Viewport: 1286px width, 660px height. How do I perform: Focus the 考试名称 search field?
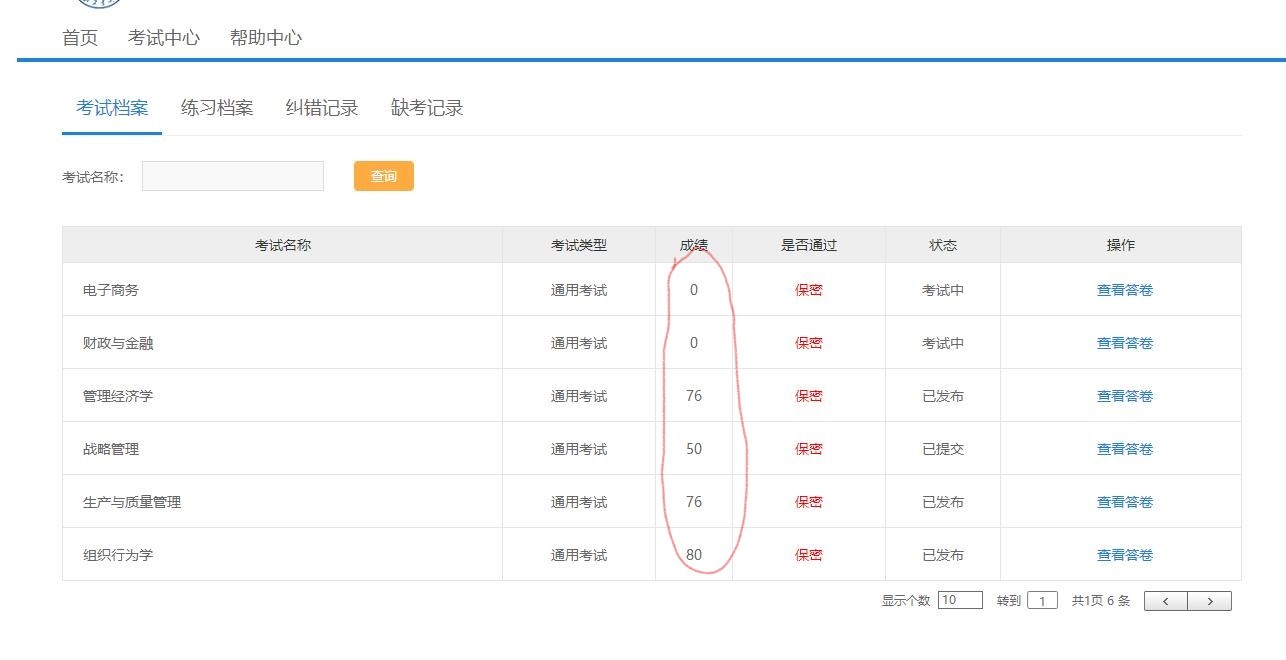[233, 176]
